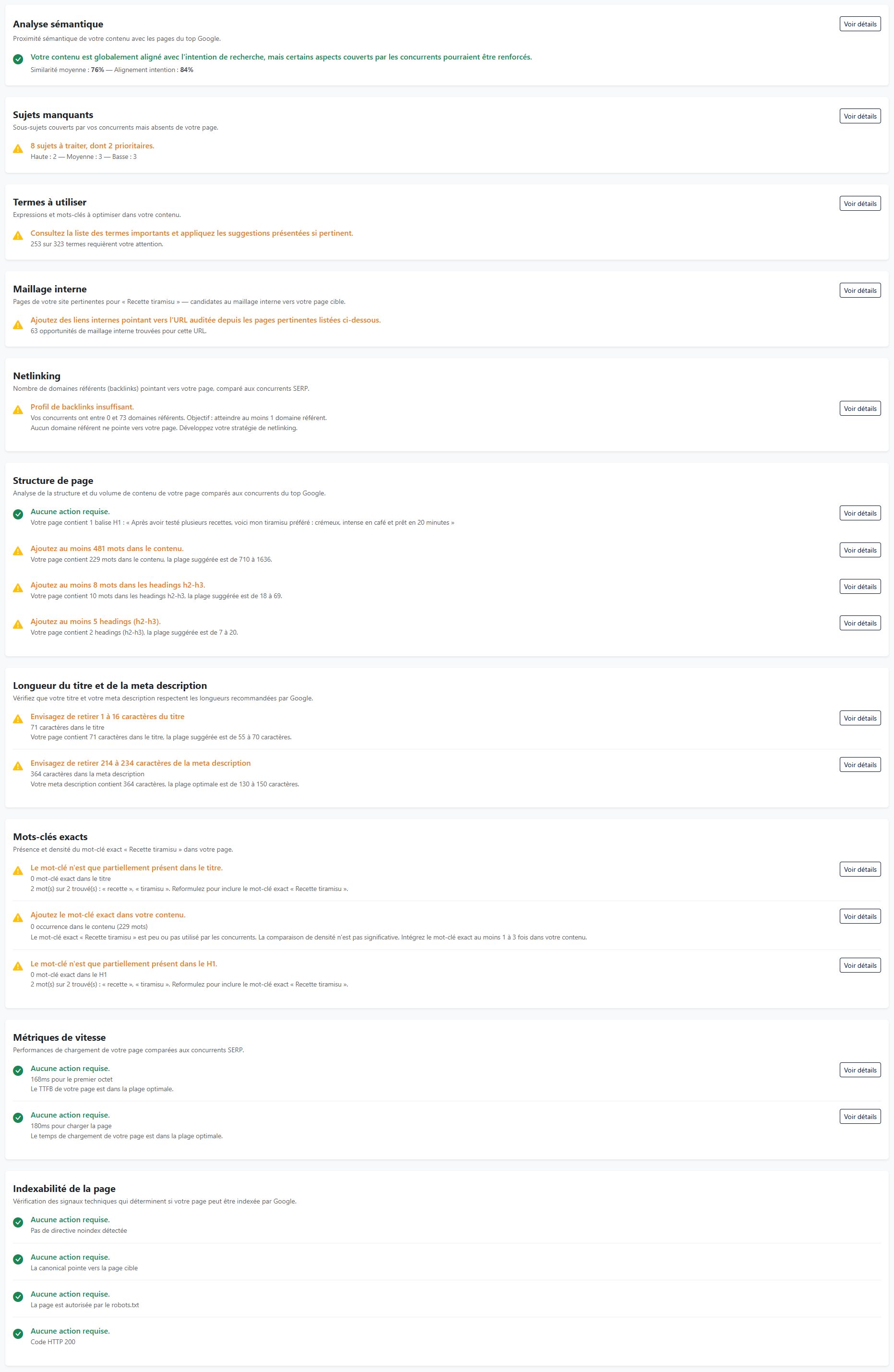This screenshot has height=1372, width=894.
Task: Open Voir détails for 168ms TTFB row
Action: 860,1070
